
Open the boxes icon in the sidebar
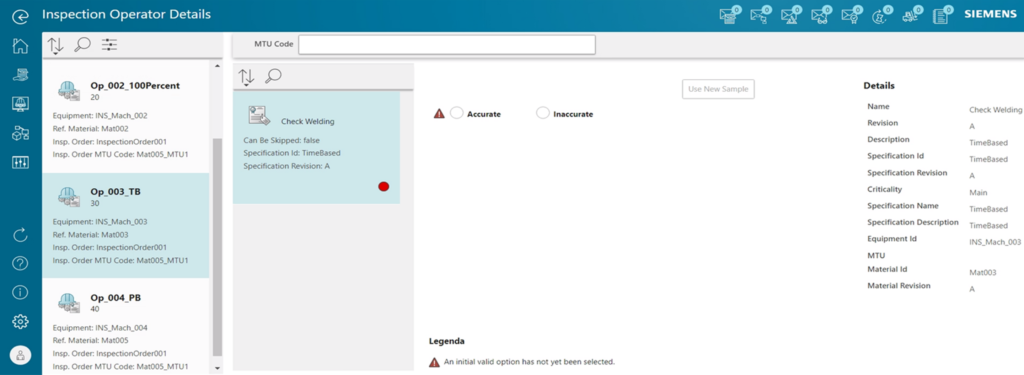click(x=20, y=133)
